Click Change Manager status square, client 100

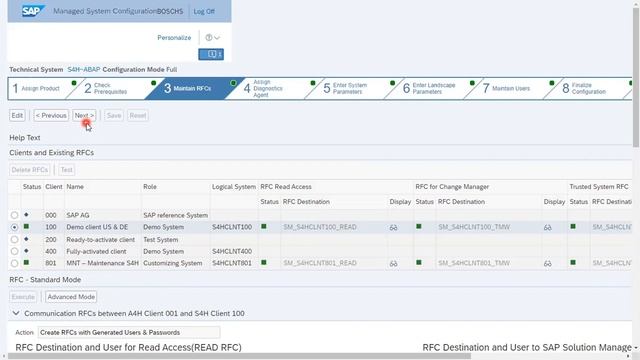tap(419, 226)
